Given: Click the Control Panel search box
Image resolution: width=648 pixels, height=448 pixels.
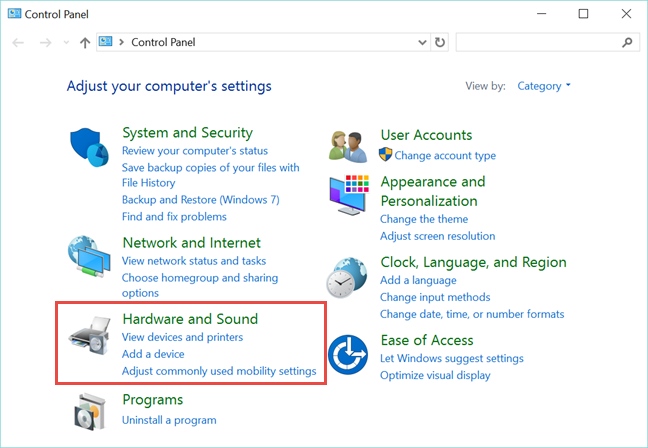Looking at the screenshot, I should click(x=538, y=43).
